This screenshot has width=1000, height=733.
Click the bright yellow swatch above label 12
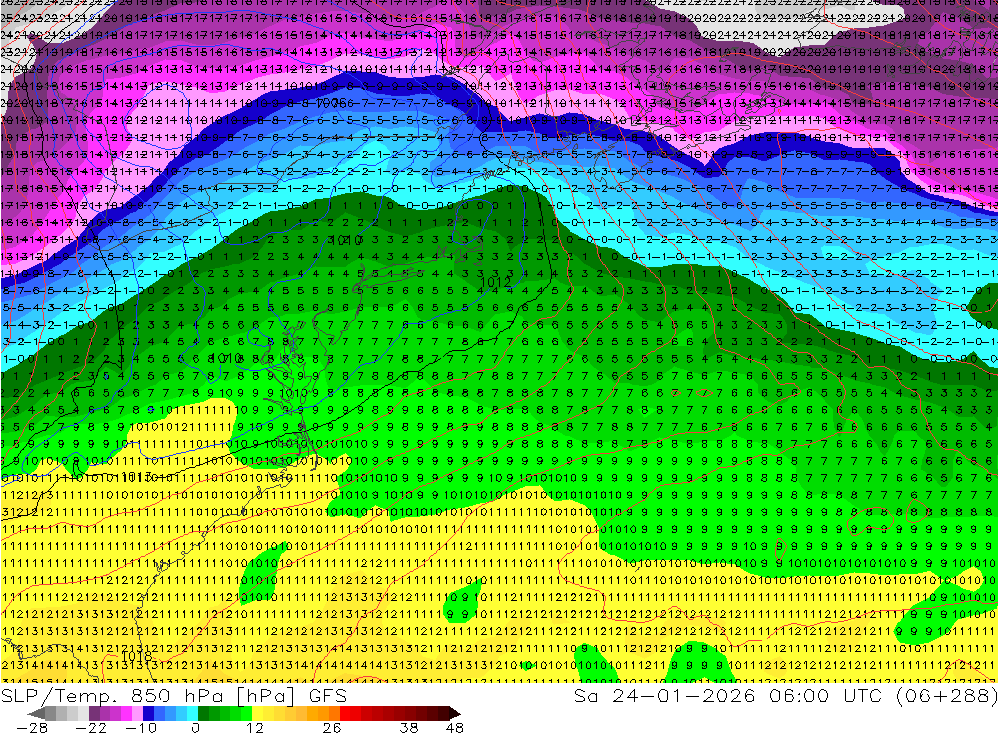click(258, 713)
